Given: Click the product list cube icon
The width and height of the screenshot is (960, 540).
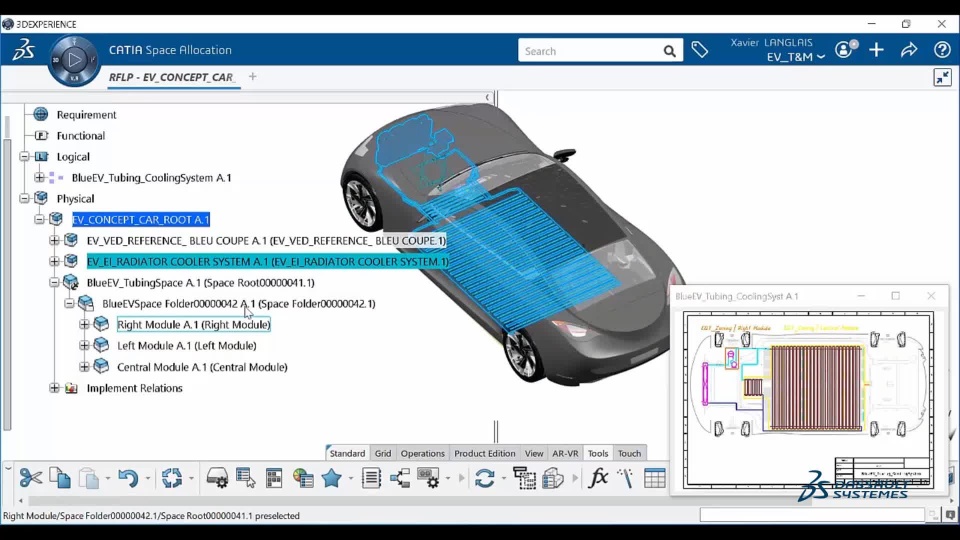Looking at the screenshot, I should (553, 478).
